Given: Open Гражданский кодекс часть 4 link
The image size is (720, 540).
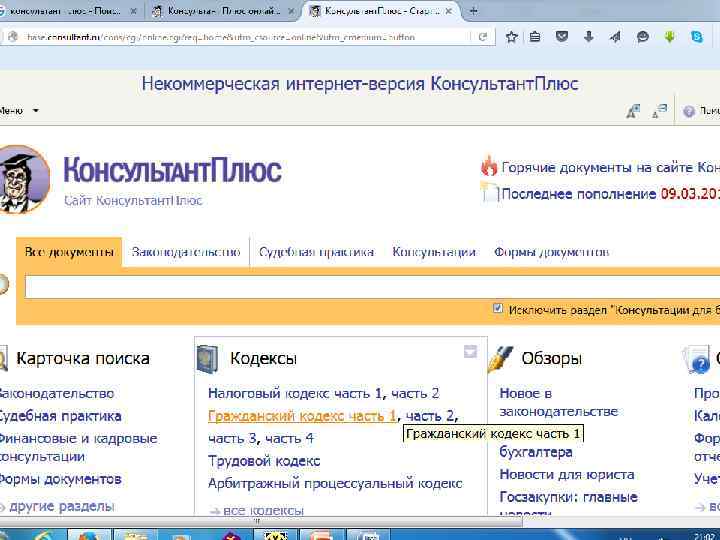Looking at the screenshot, I should coord(289,439).
